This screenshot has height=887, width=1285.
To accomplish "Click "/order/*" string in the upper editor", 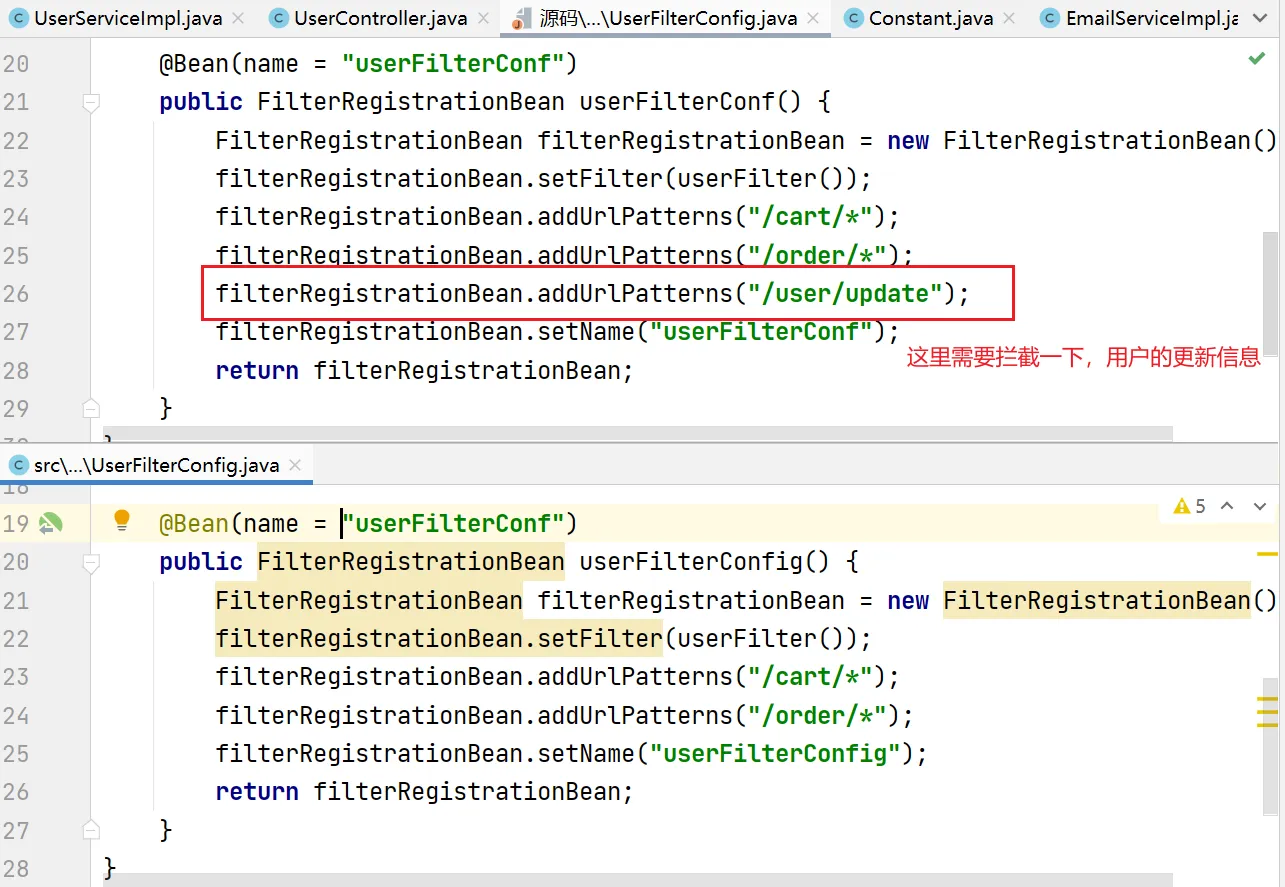I will pyautogui.click(x=818, y=255).
